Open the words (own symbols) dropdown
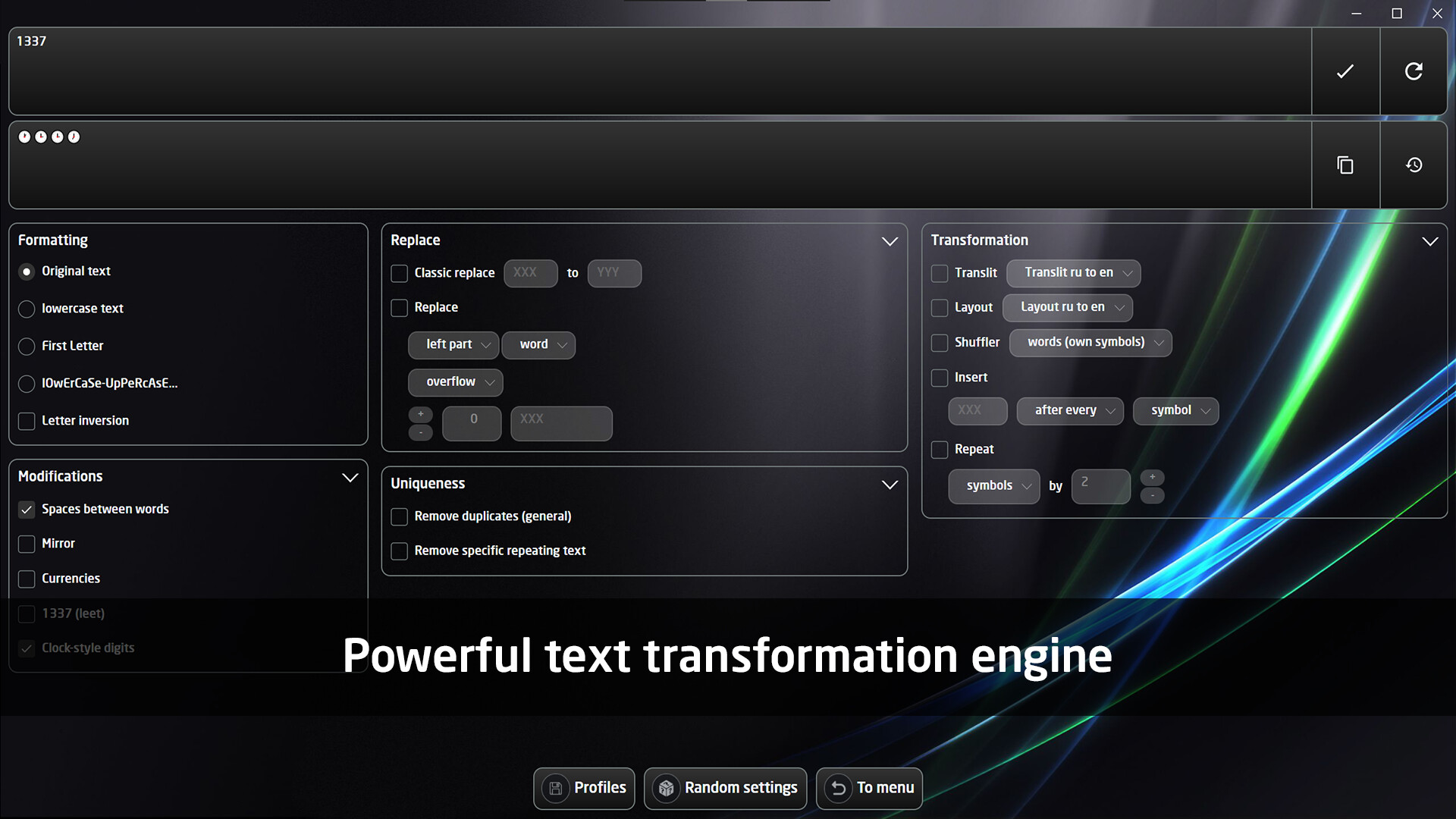The height and width of the screenshot is (819, 1456). (x=1090, y=343)
